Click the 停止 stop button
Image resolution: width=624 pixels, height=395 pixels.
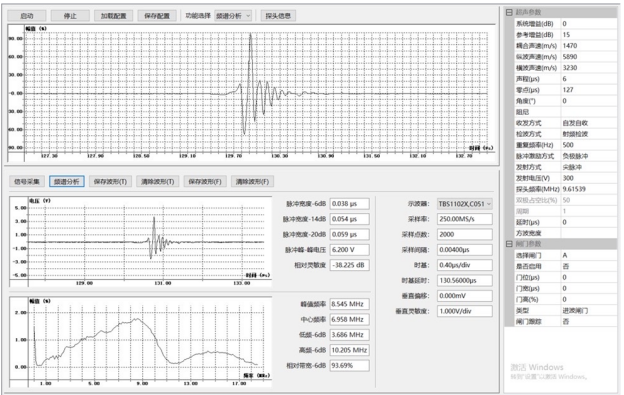click(x=70, y=16)
